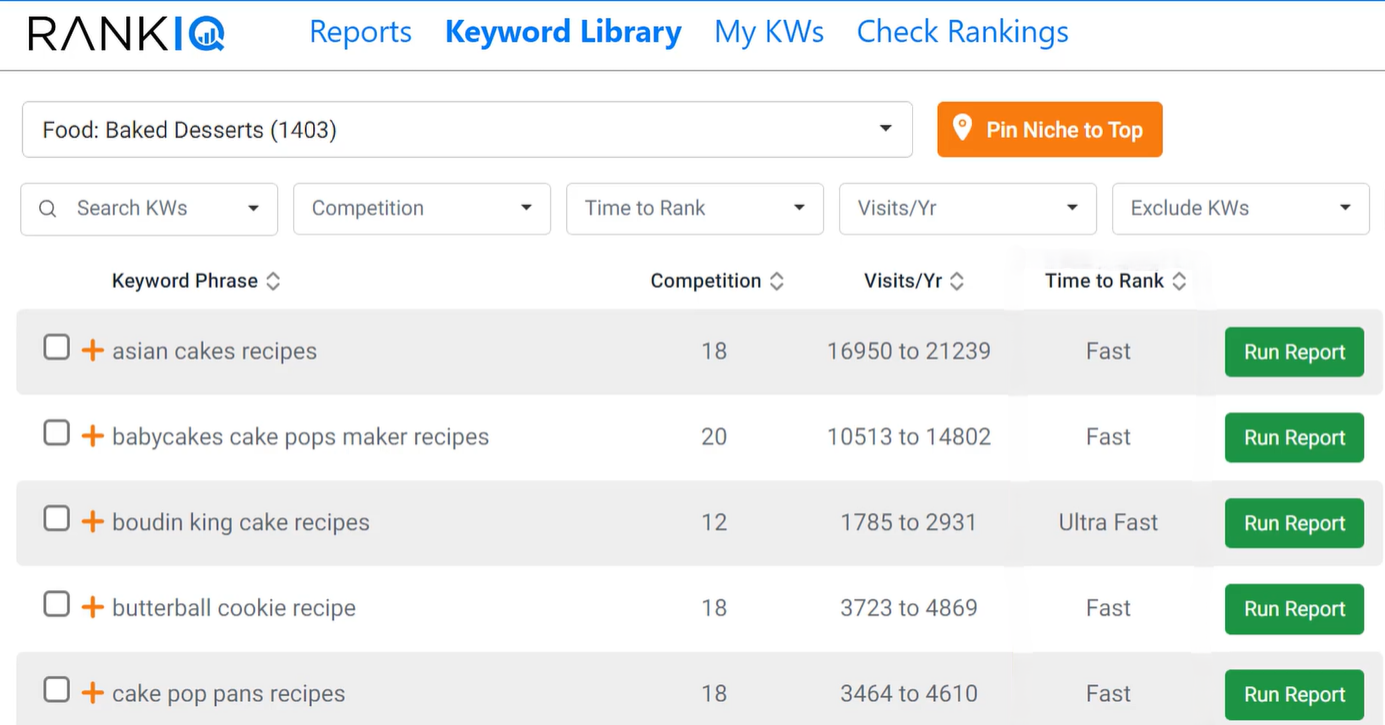
Task: Click 'butterball cookie recipe' keyword
Action: coord(234,608)
